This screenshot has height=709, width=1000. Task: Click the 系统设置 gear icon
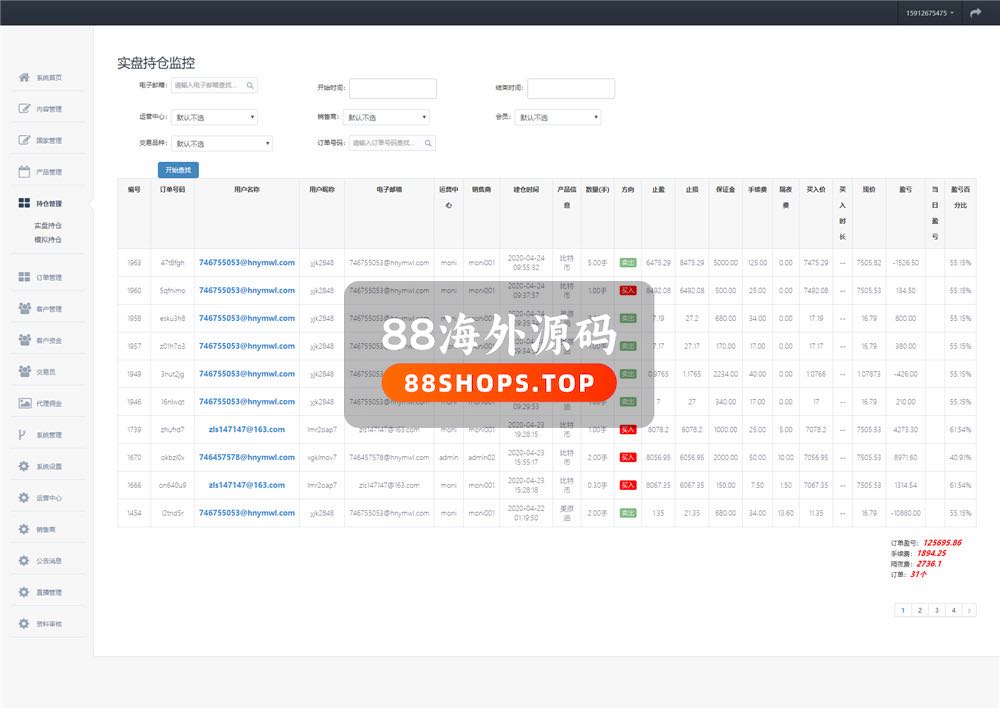pos(24,467)
